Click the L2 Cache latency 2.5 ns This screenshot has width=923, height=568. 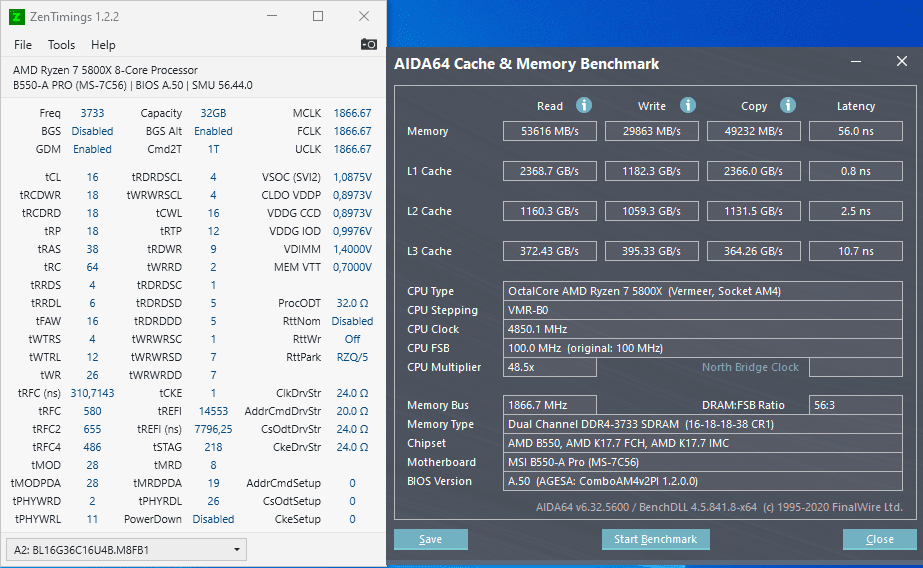(856, 211)
